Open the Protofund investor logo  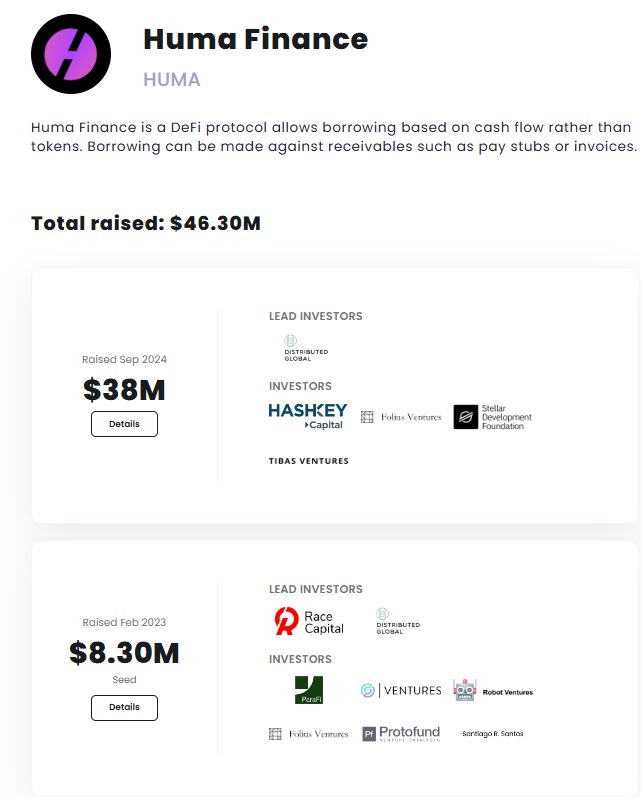click(401, 734)
